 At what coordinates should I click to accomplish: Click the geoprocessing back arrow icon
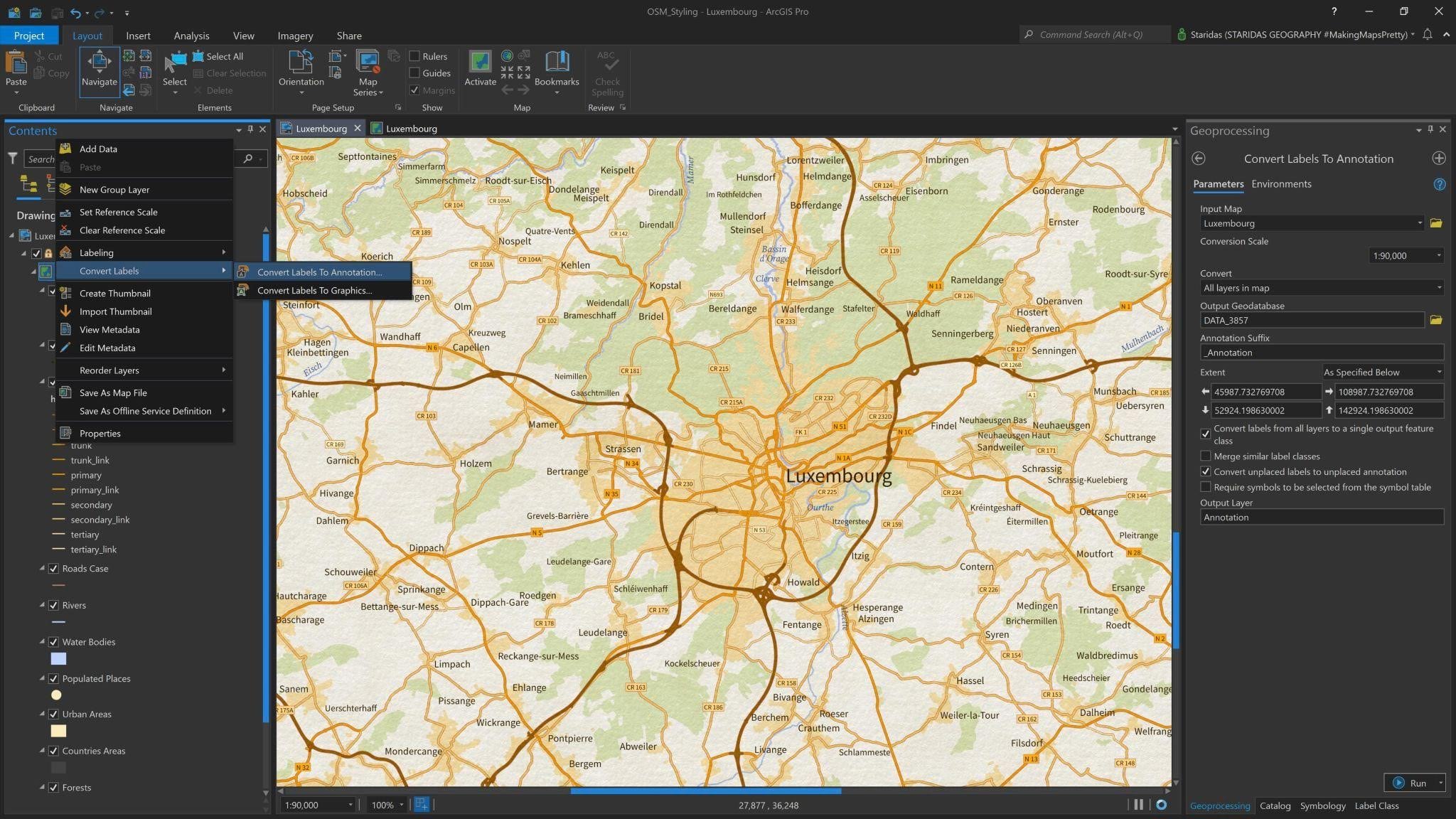point(1199,159)
